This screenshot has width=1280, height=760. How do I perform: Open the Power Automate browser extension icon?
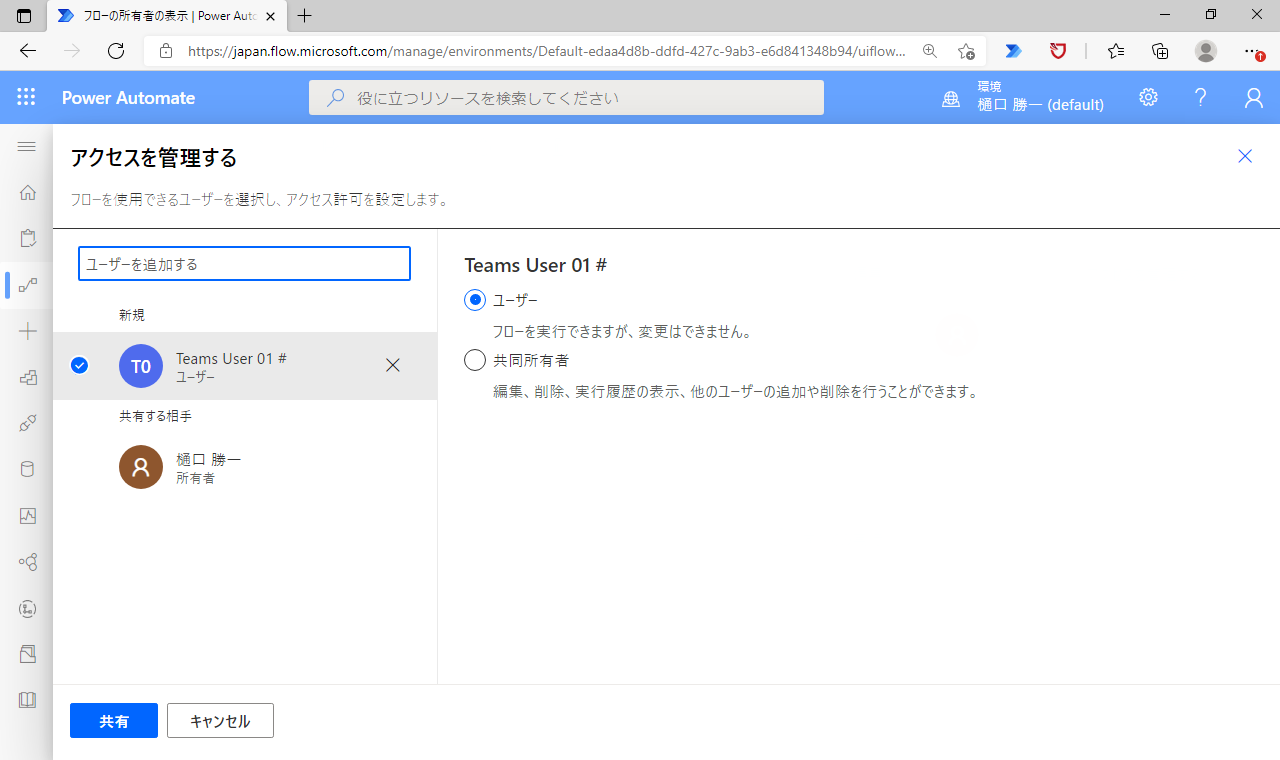pyautogui.click(x=1013, y=51)
